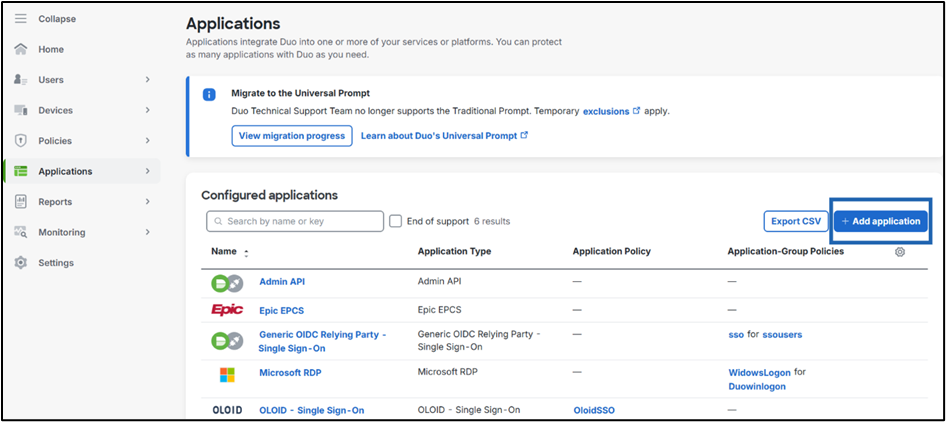Click 'Microsoft RDP' in Application Type column

(447, 372)
